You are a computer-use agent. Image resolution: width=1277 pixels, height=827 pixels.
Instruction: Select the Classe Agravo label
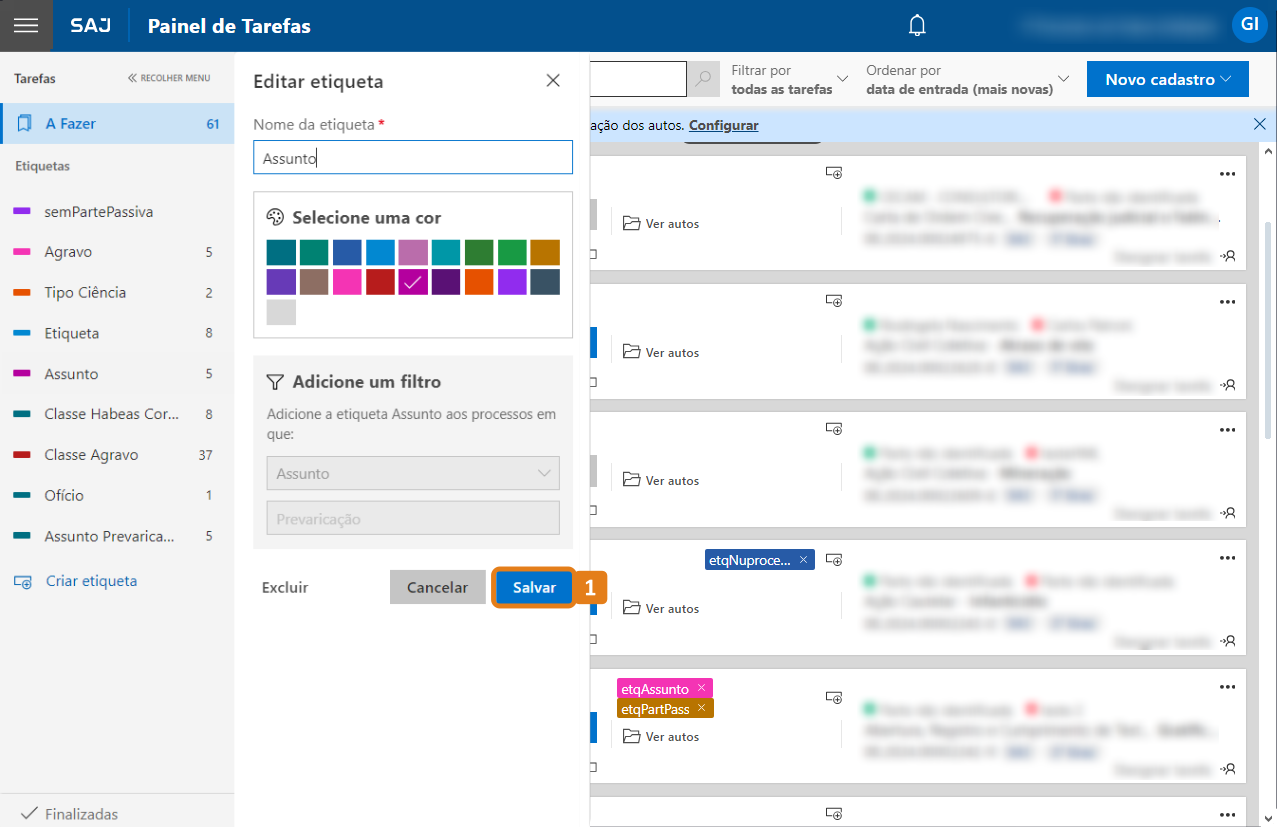click(91, 455)
